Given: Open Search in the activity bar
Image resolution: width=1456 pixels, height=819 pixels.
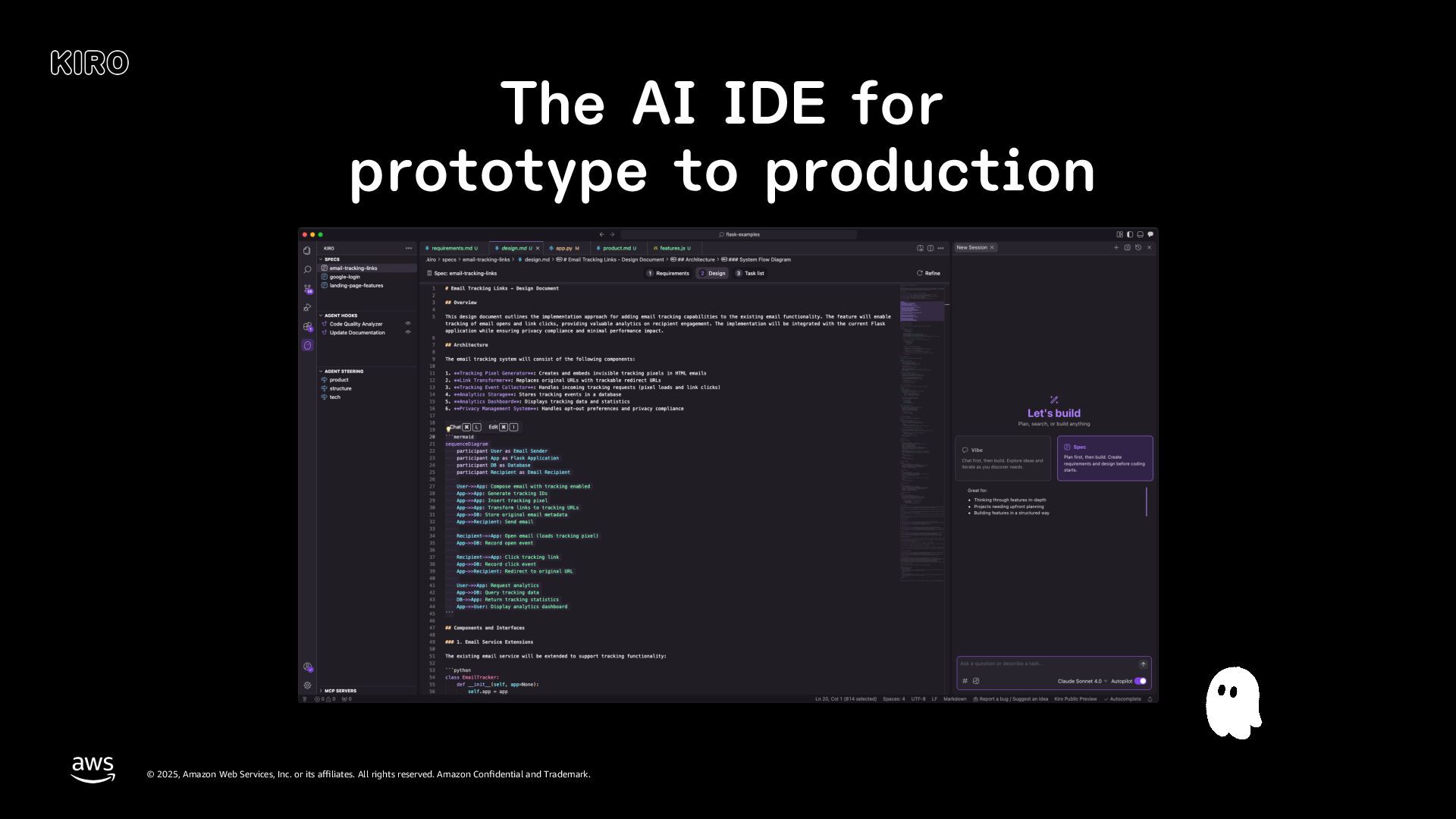Looking at the screenshot, I should point(307,270).
